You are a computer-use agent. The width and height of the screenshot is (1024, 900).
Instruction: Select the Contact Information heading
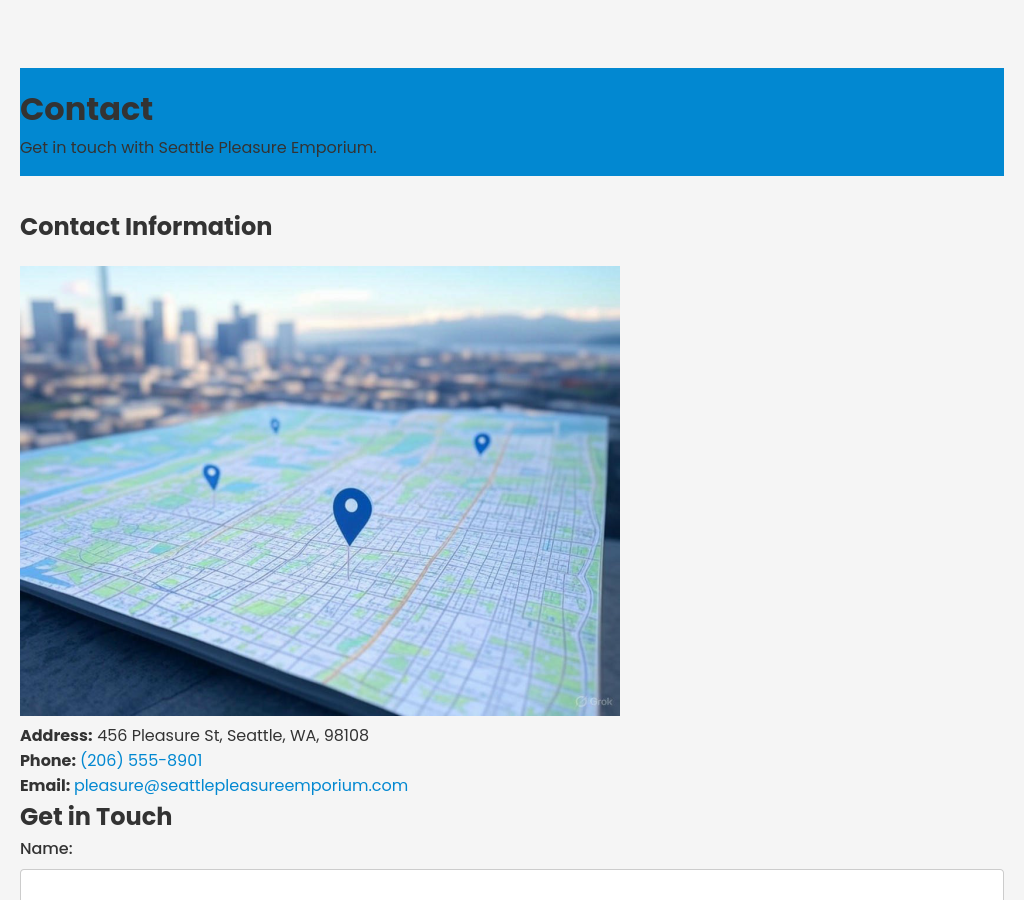point(146,227)
